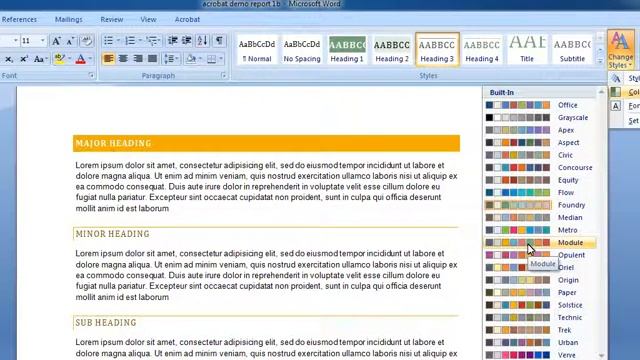Toggle bulleted list
Screen dimensions: 640x360
tap(108, 40)
